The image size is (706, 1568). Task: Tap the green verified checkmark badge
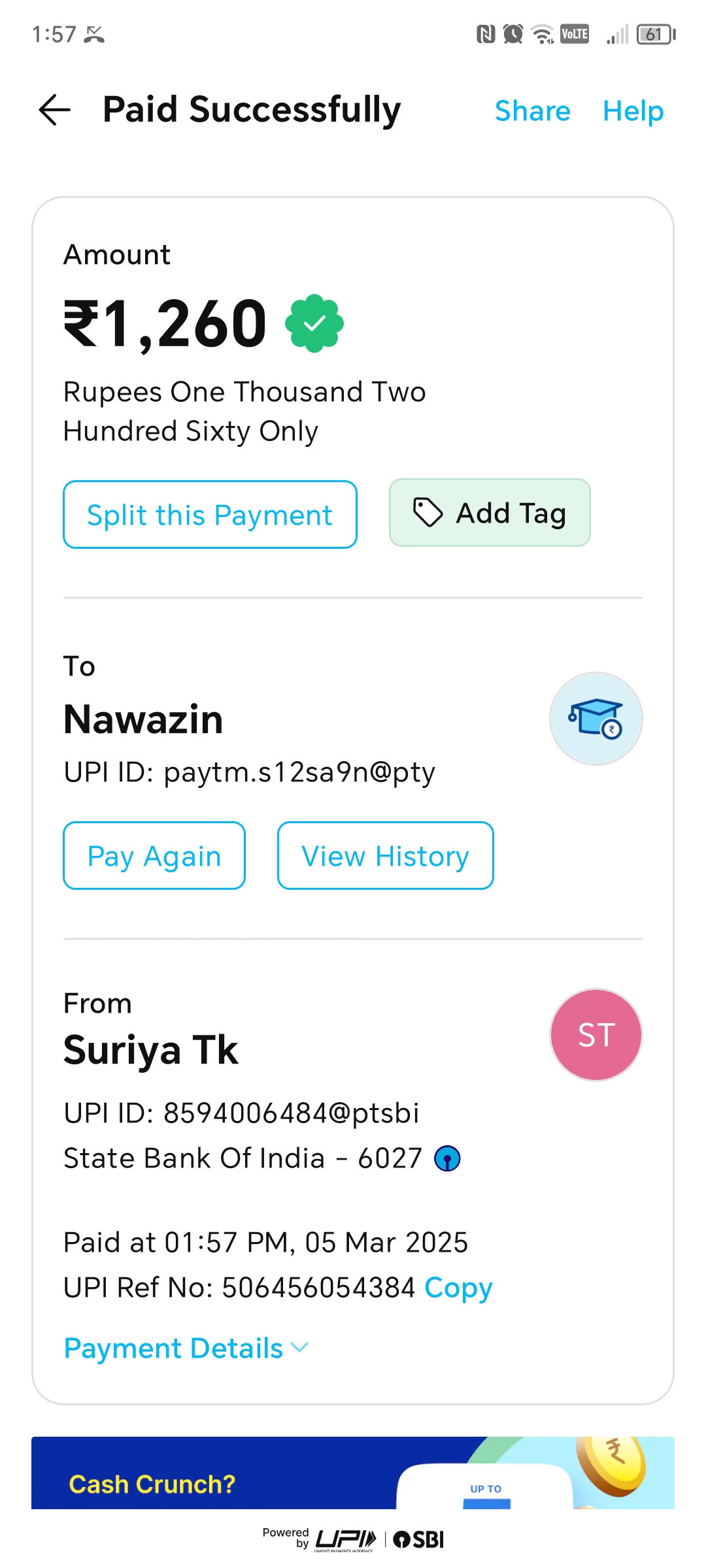click(314, 323)
